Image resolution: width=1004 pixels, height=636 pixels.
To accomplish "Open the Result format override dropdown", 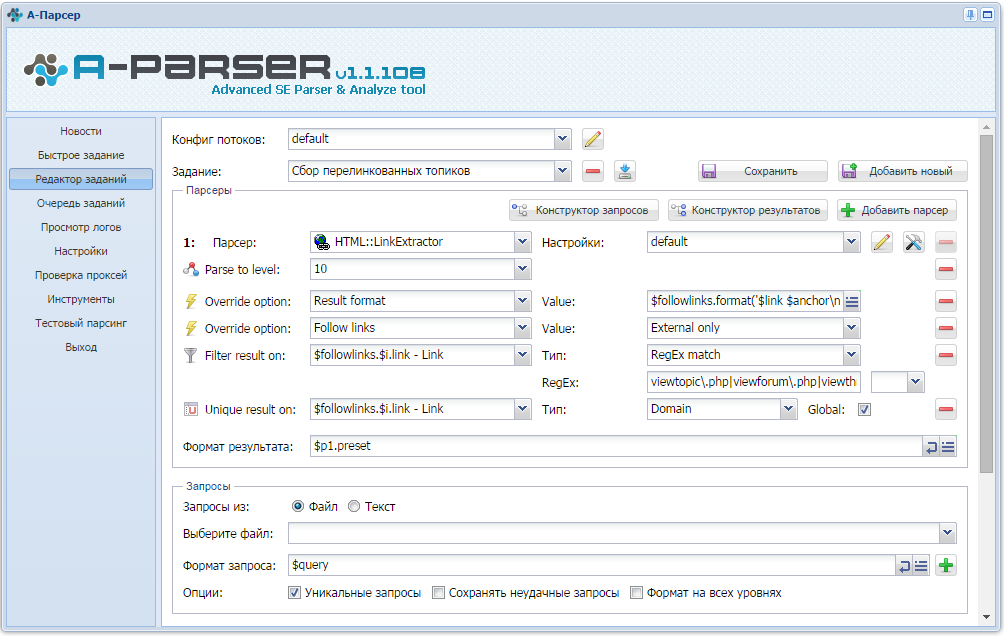I will pos(522,300).
